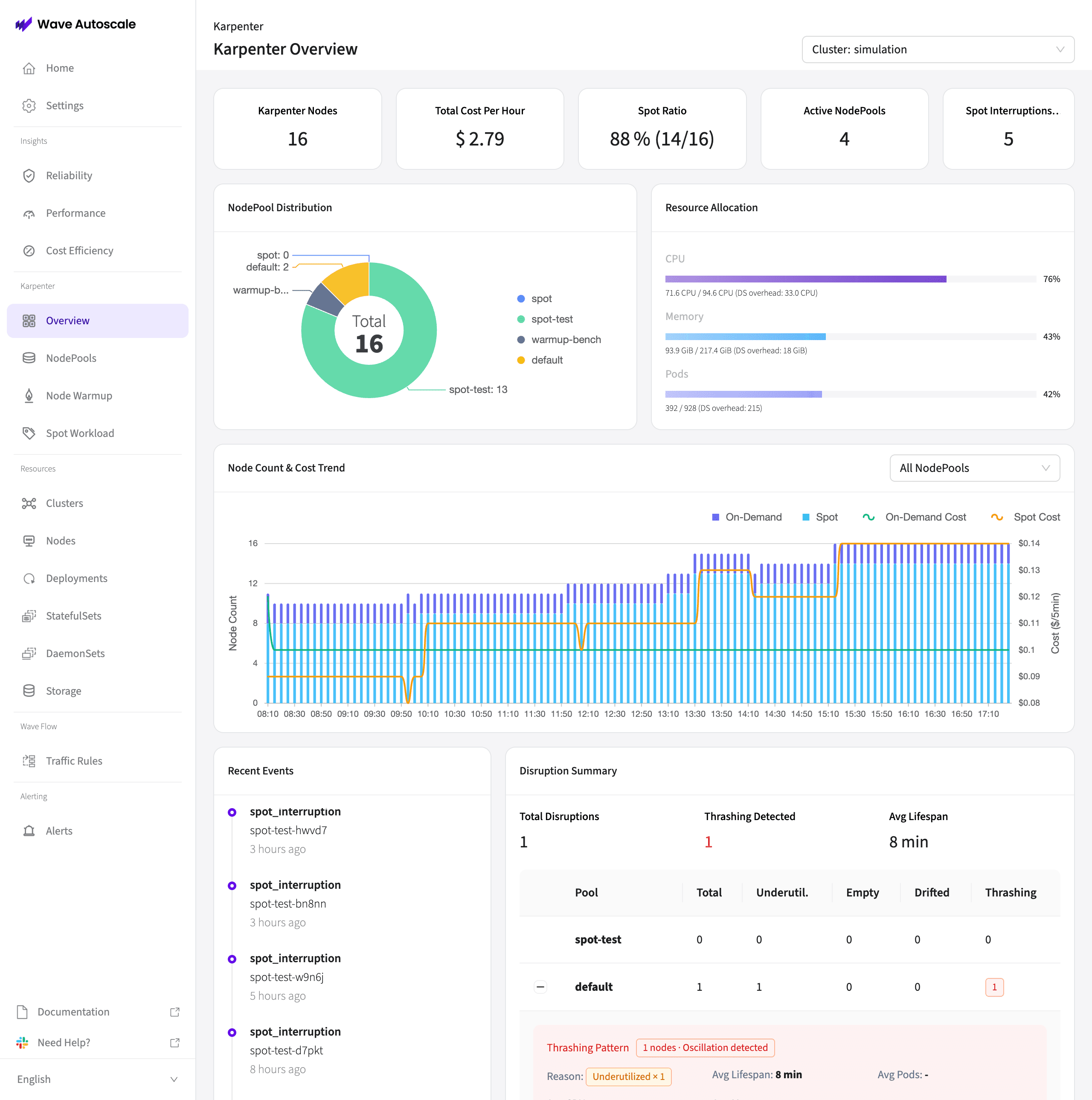Image resolution: width=1092 pixels, height=1100 pixels.
Task: Click the Active NodePools stat card
Action: coord(845,129)
